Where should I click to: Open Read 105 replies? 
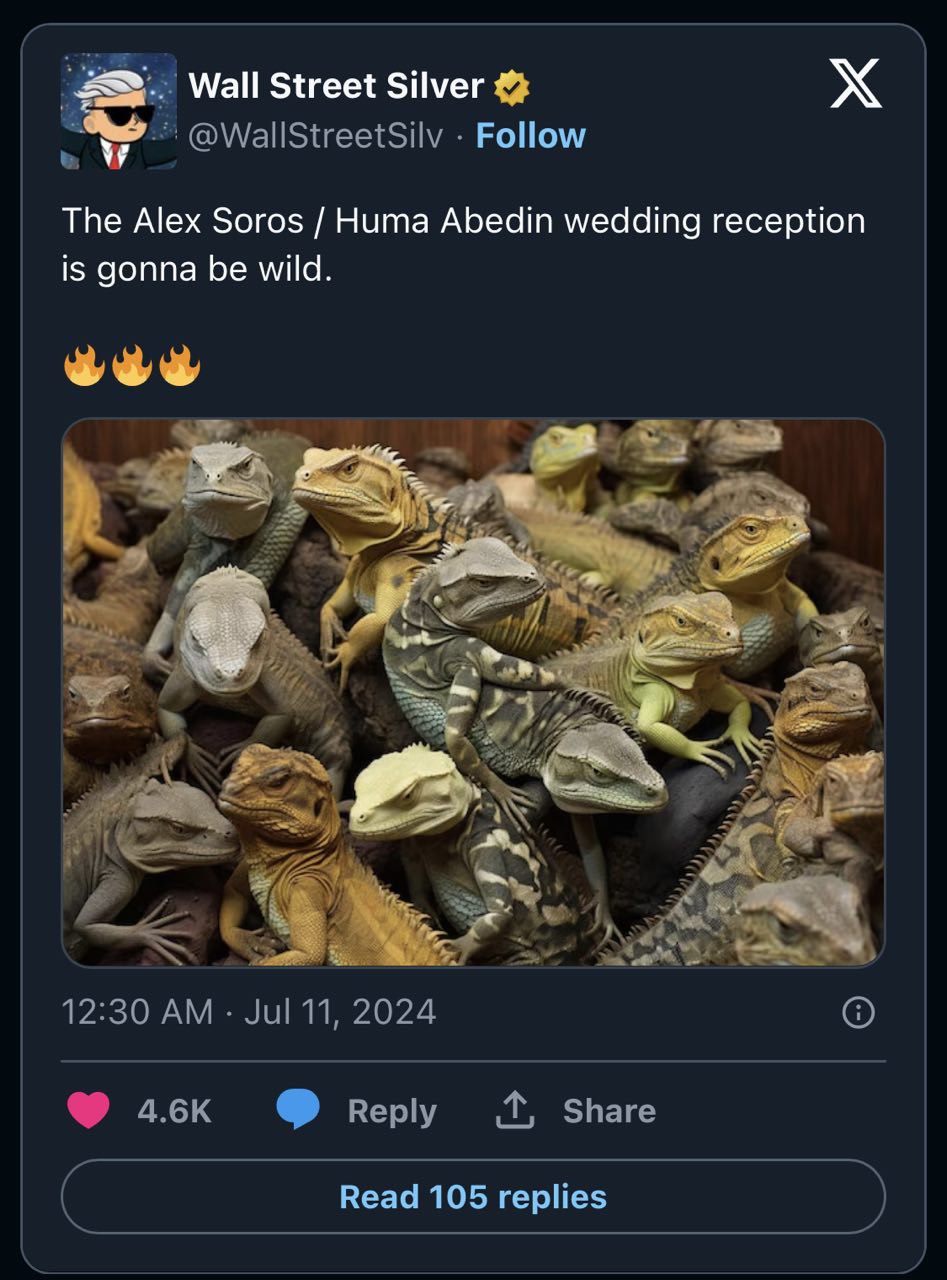pyautogui.click(x=473, y=1197)
